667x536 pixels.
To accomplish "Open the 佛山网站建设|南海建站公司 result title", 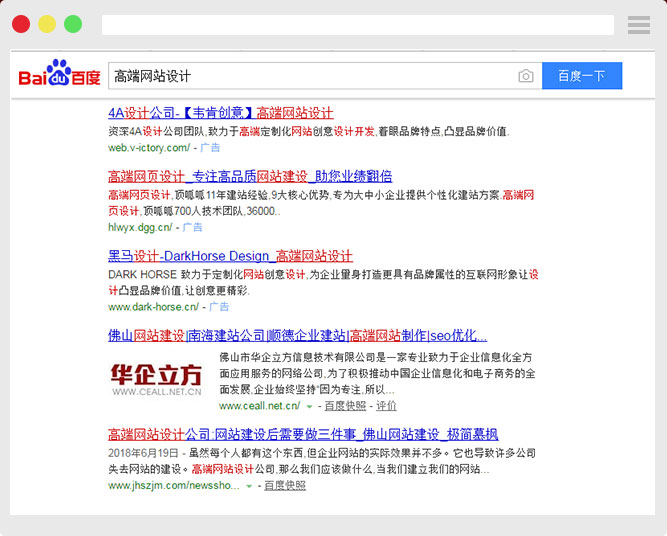I will [x=297, y=335].
